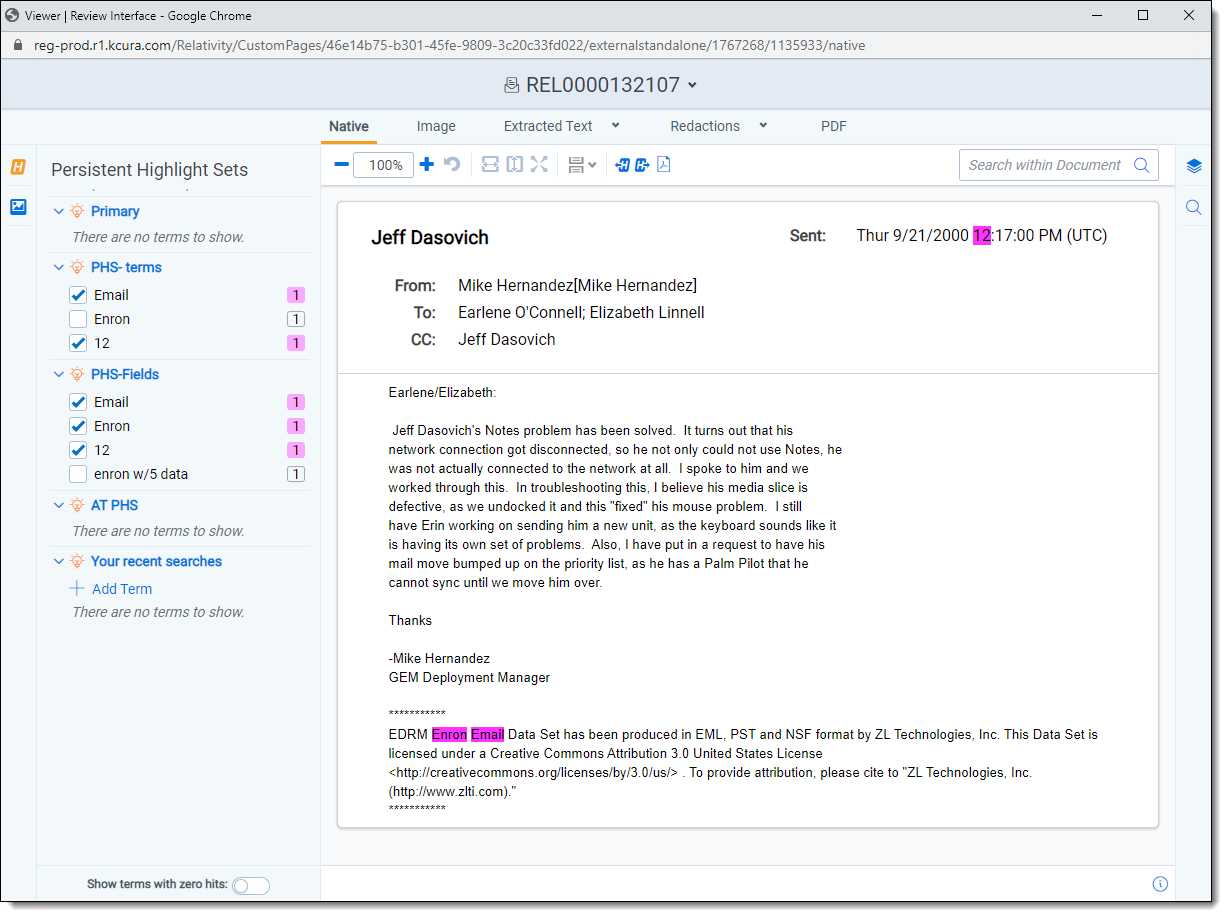
Task: Uncheck Email under PHS- terms
Action: click(78, 295)
